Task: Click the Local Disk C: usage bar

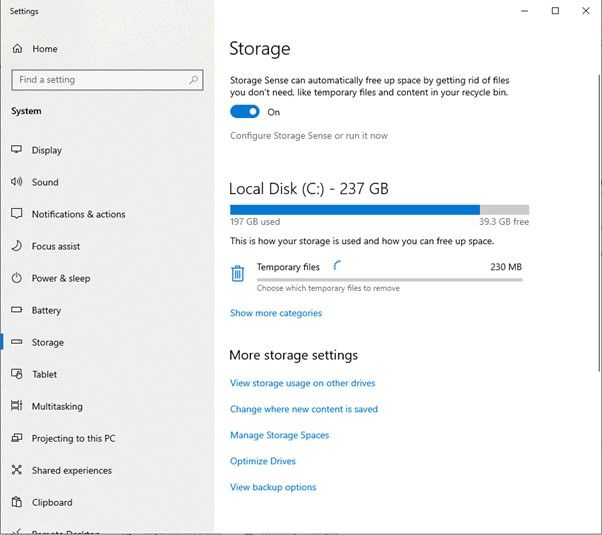Action: coord(379,210)
